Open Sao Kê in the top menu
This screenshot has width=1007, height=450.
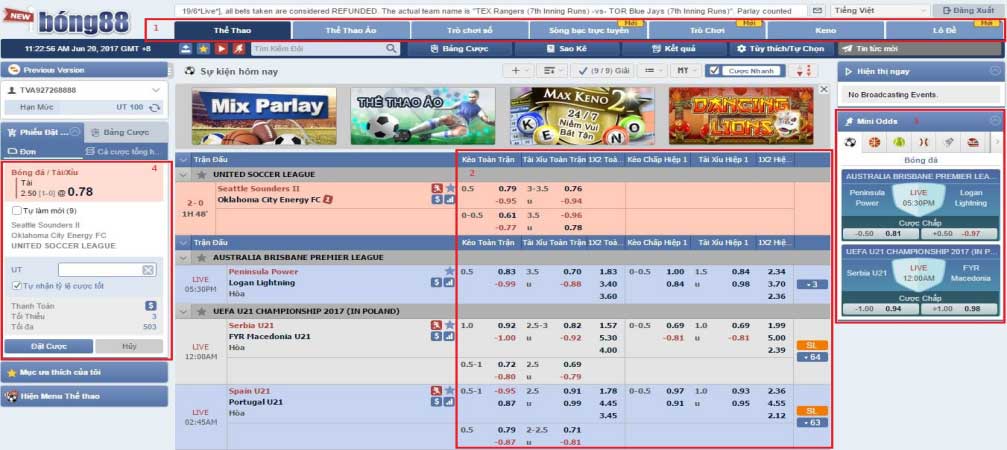pos(568,49)
